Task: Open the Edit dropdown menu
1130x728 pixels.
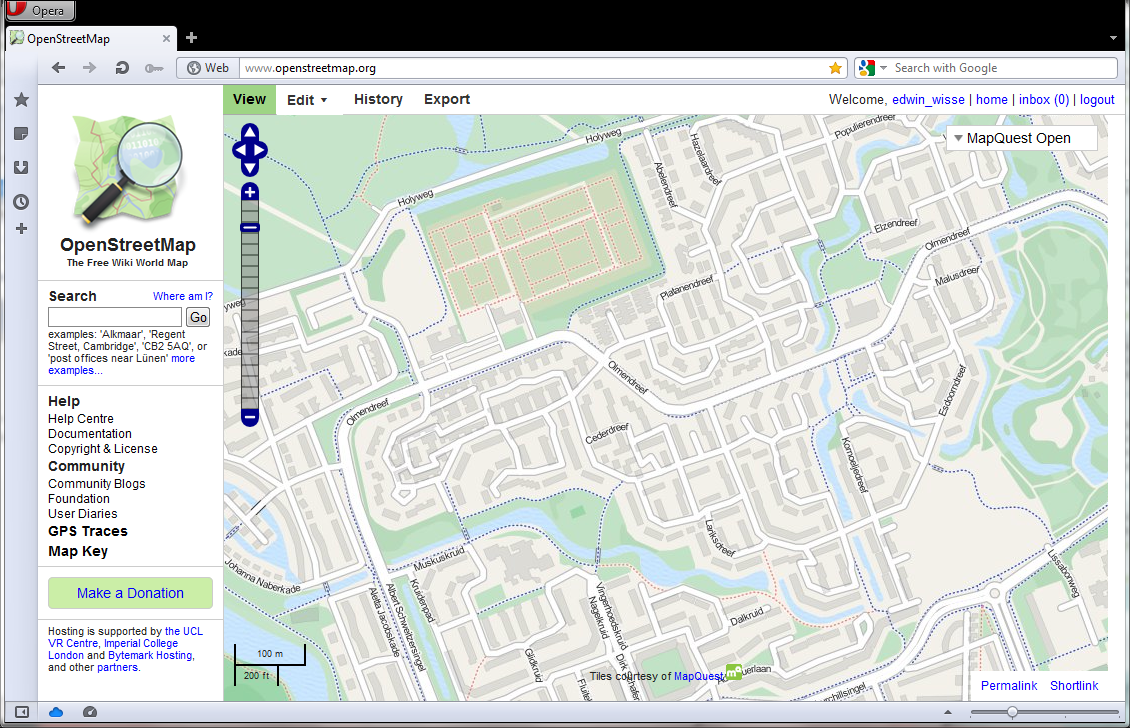Action: click(x=307, y=99)
